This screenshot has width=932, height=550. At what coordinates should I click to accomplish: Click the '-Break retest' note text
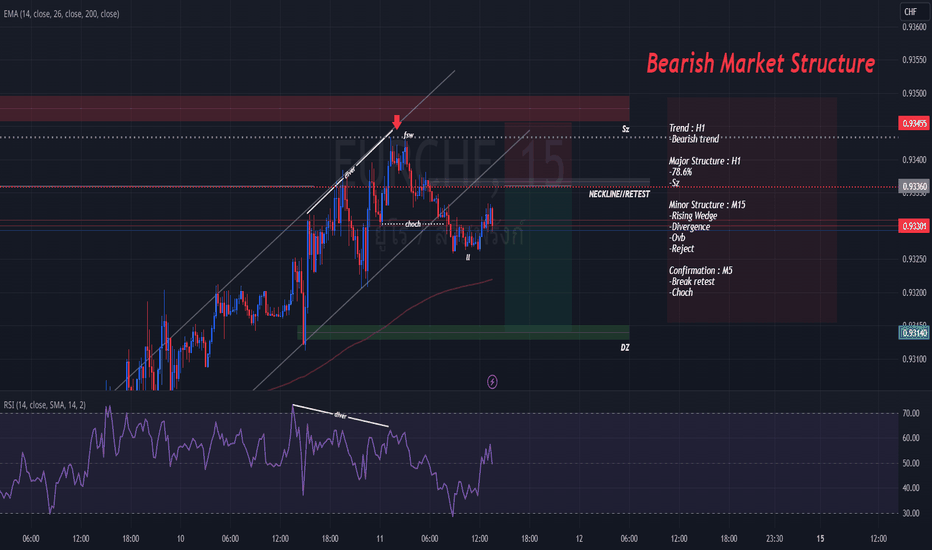[x=692, y=282]
